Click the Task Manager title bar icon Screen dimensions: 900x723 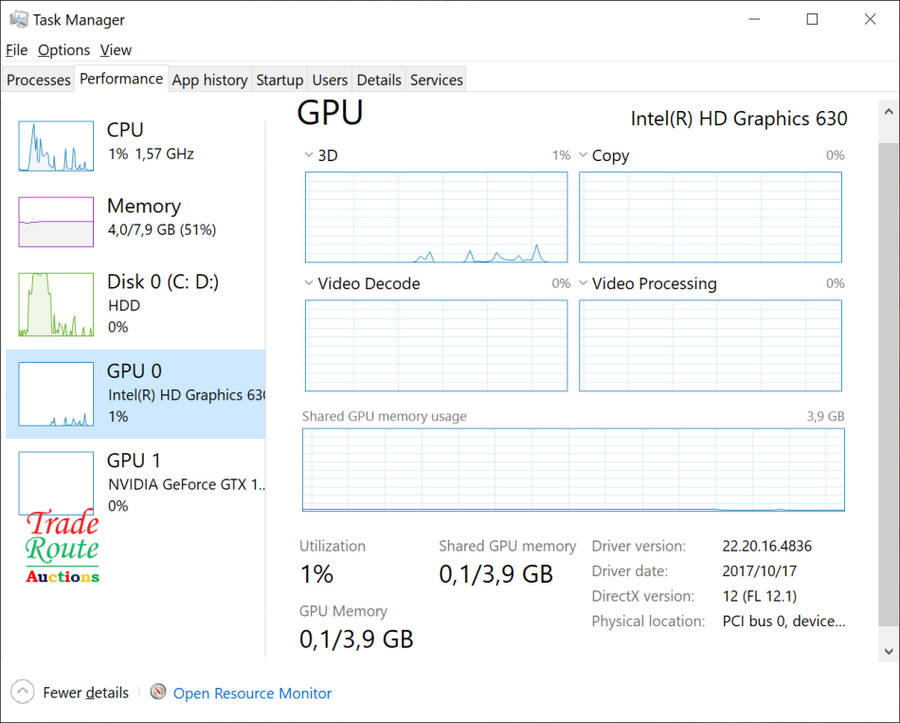pyautogui.click(x=17, y=19)
